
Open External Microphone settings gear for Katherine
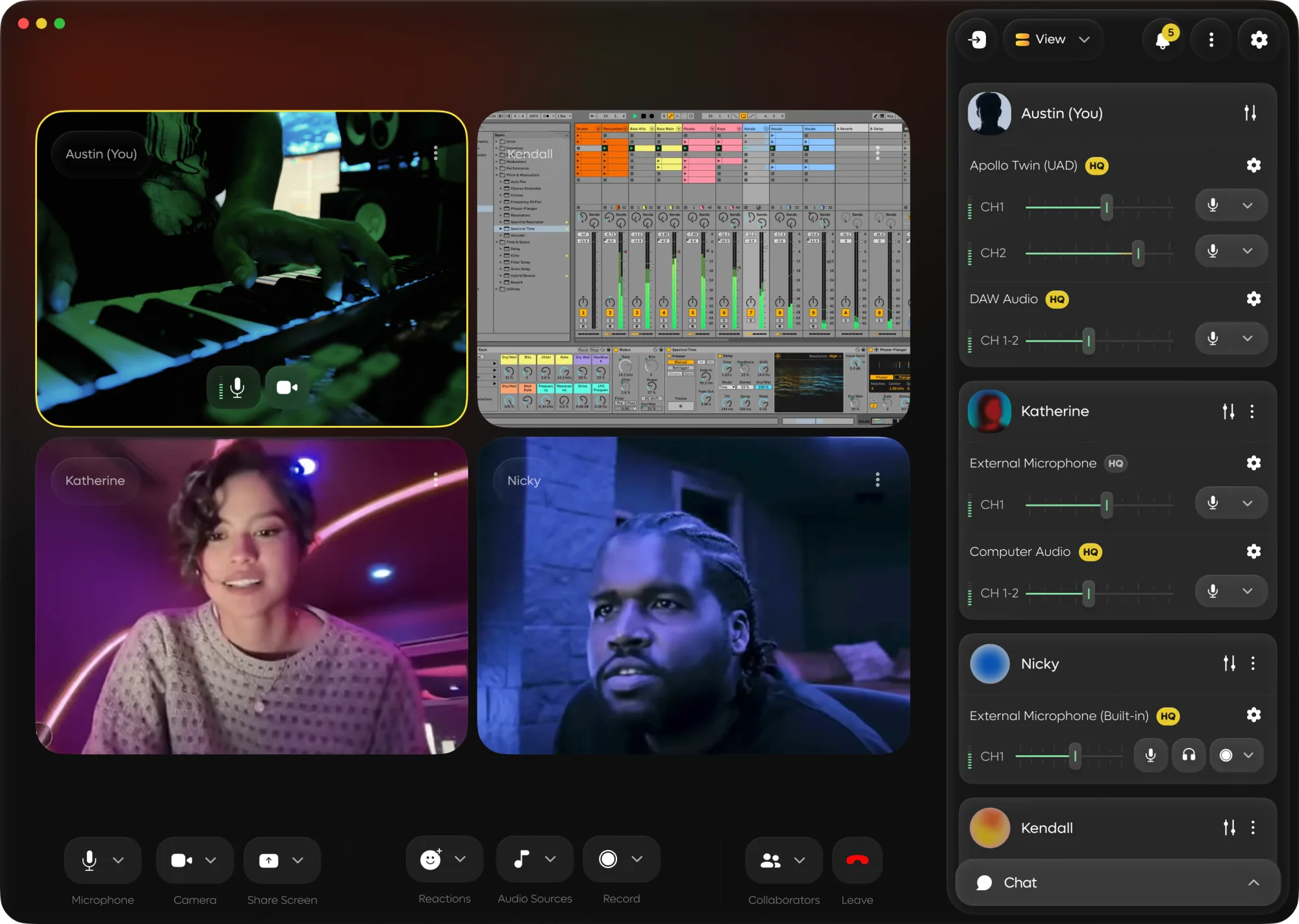[x=1254, y=463]
